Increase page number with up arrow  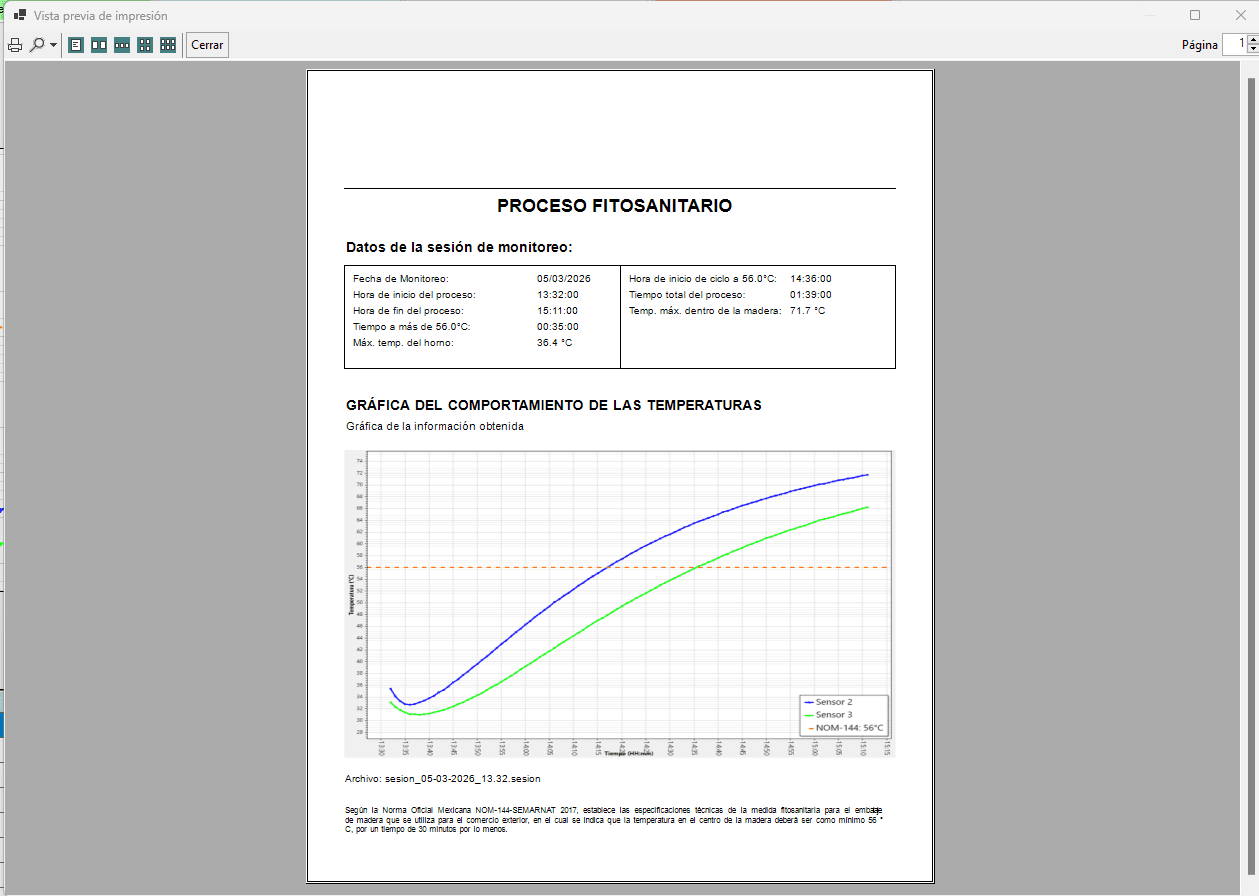(x=1252, y=39)
